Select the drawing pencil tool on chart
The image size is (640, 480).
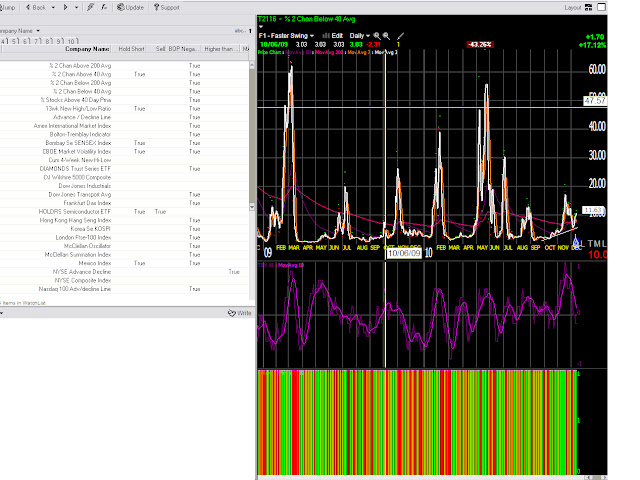(399, 34)
